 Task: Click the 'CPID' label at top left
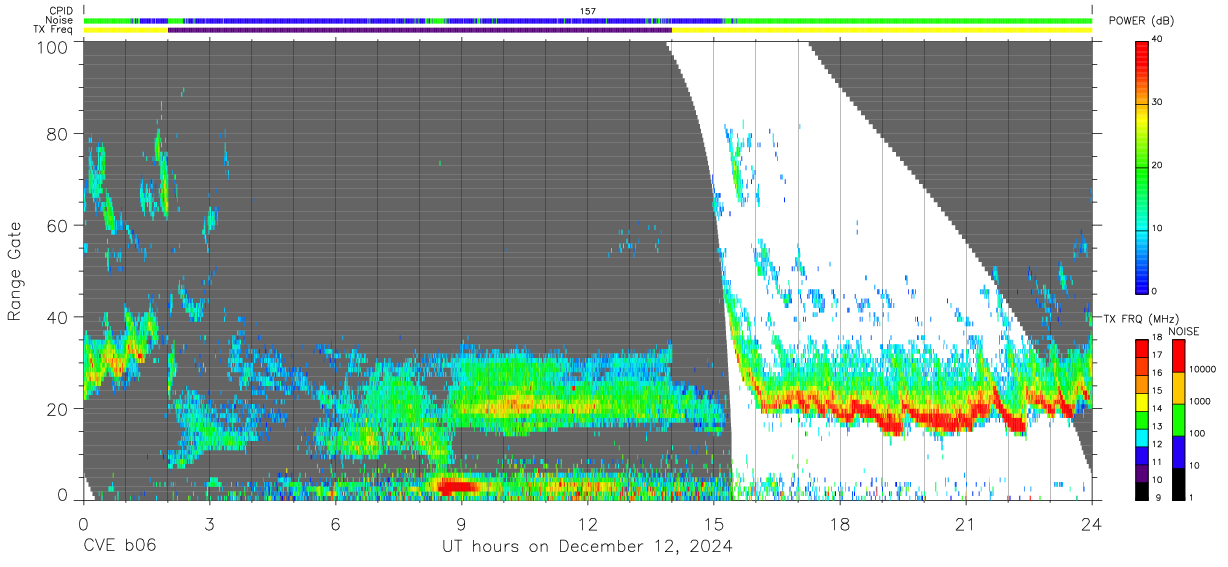tap(61, 10)
